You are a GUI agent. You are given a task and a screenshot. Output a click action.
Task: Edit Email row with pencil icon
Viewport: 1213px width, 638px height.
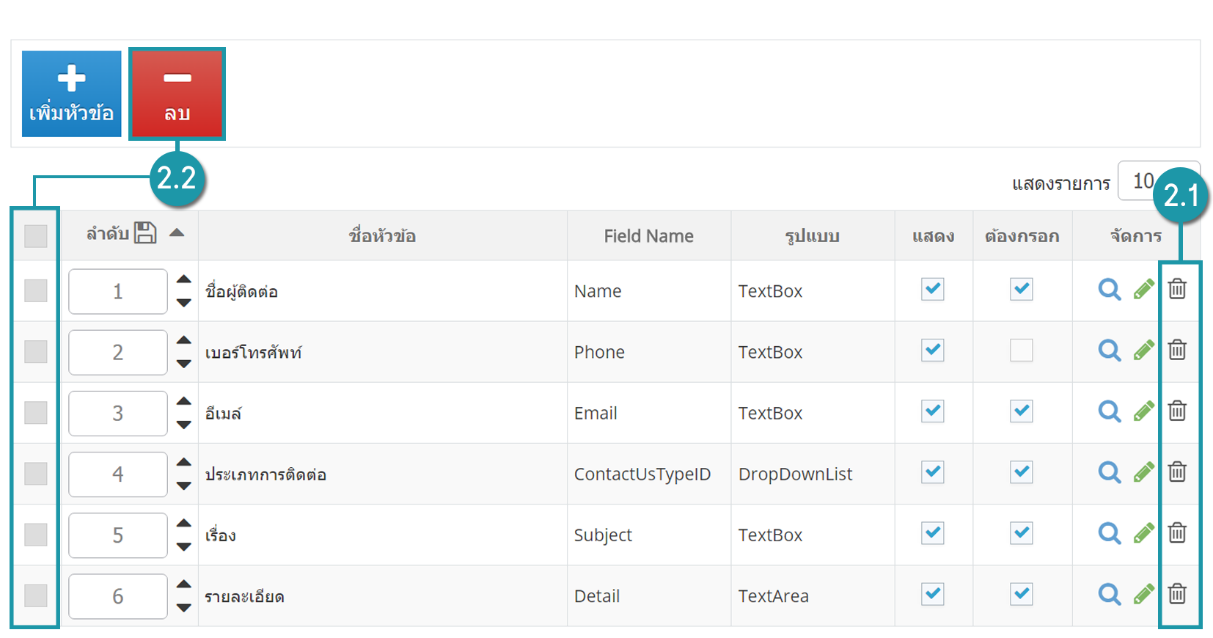pyautogui.click(x=1144, y=411)
